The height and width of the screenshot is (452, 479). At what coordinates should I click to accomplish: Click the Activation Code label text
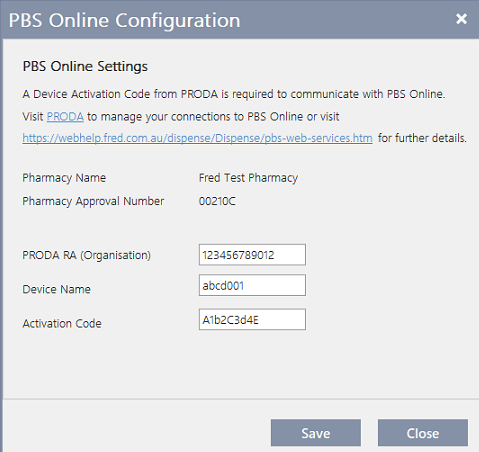(x=62, y=323)
